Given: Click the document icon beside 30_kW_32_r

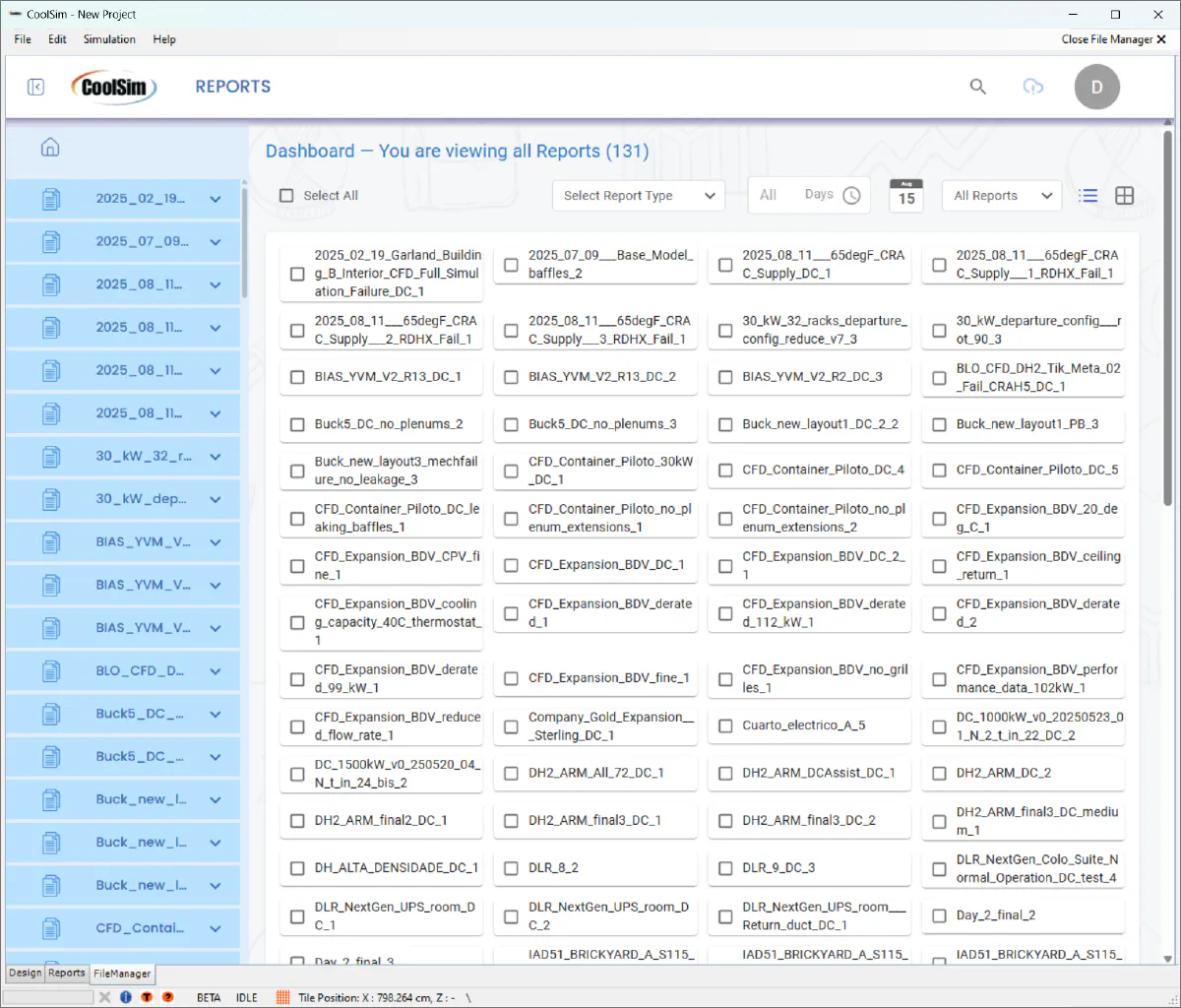Looking at the screenshot, I should (x=51, y=457).
